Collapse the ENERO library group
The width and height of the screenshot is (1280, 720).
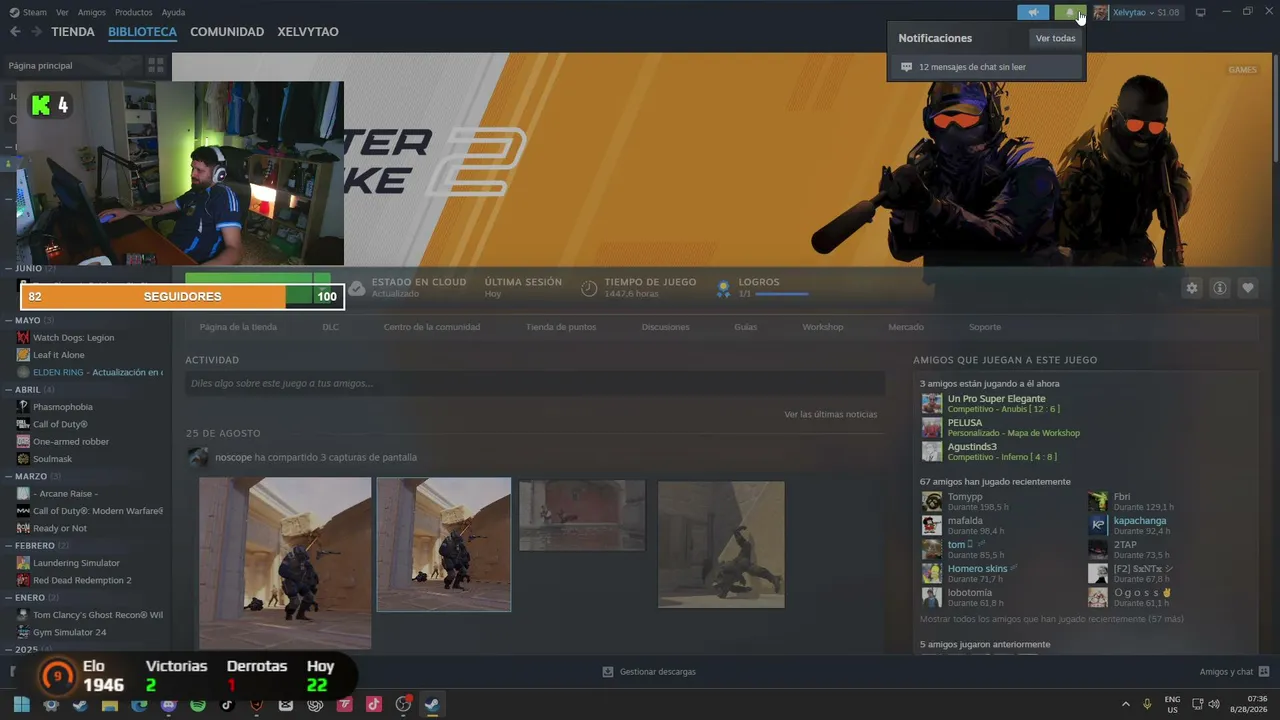(x=8, y=598)
